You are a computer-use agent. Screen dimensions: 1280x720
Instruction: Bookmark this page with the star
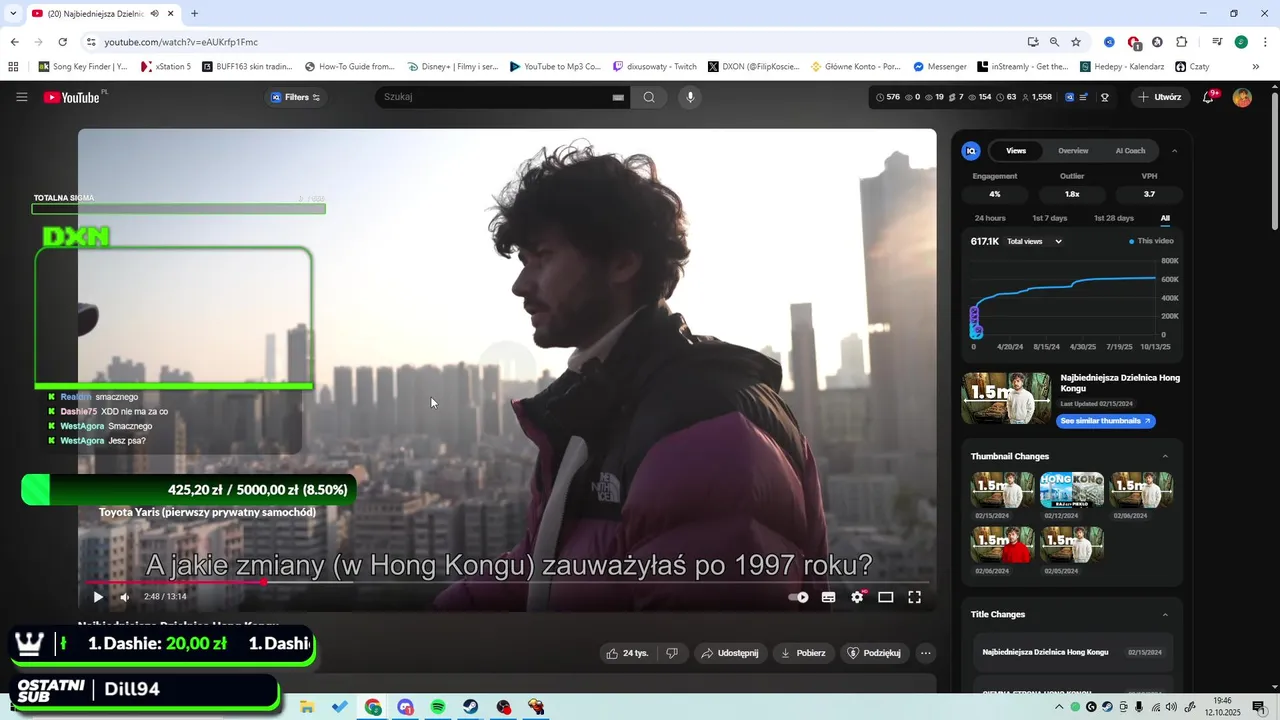(x=1076, y=42)
